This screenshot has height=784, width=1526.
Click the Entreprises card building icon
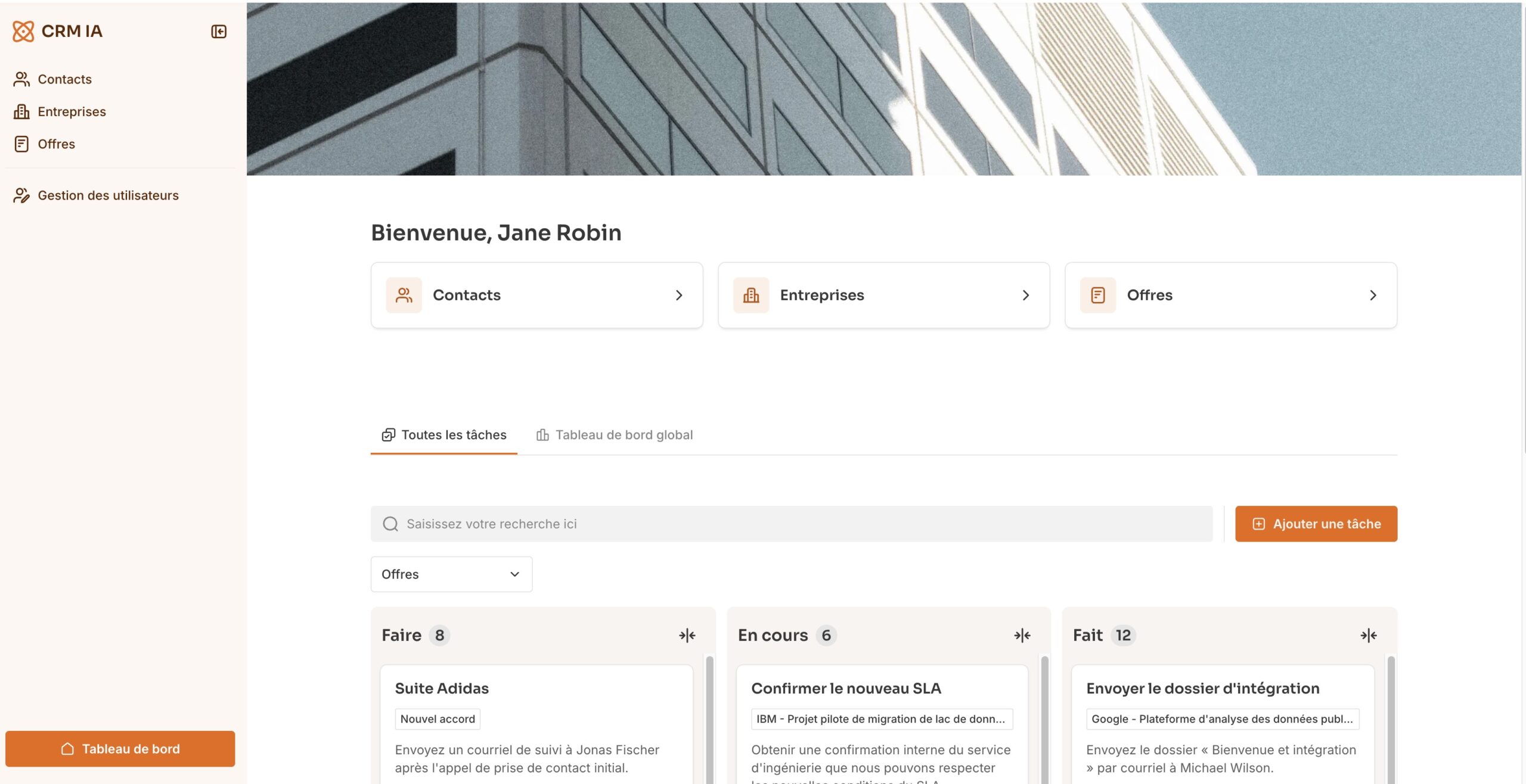click(750, 295)
